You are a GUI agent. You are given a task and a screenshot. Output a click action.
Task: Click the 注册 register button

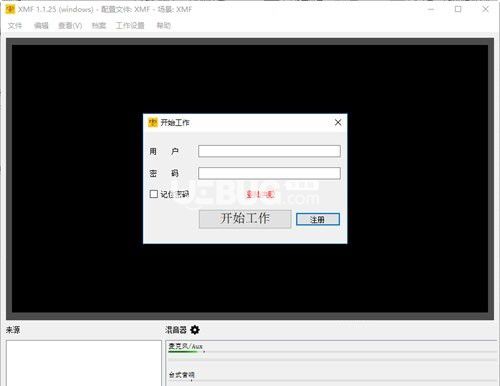coord(318,219)
